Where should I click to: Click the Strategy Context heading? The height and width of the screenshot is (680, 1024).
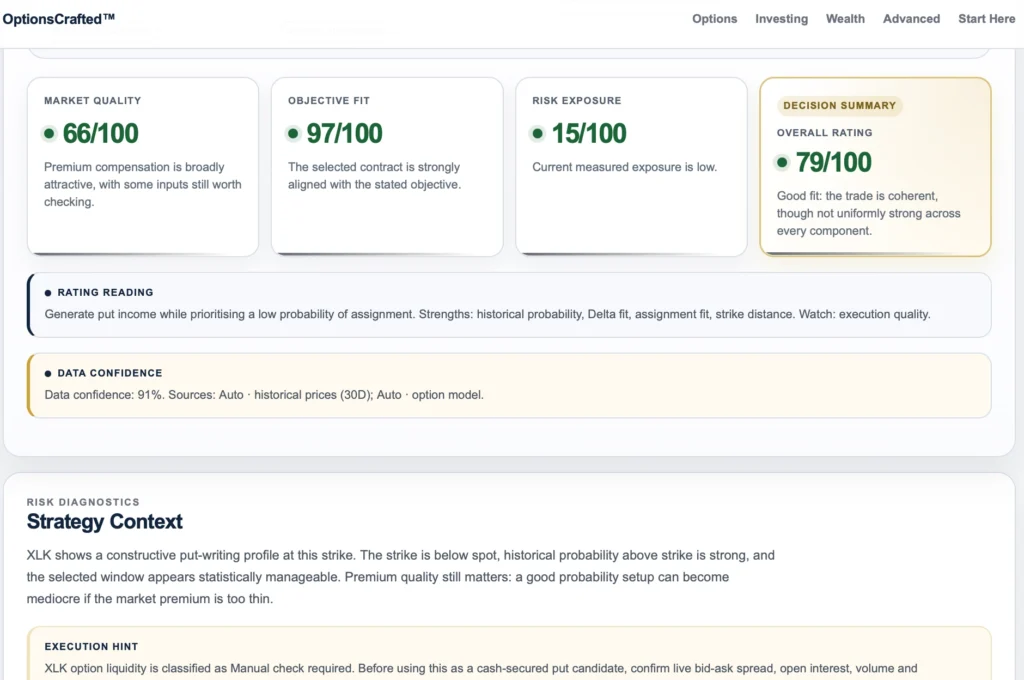pos(104,522)
